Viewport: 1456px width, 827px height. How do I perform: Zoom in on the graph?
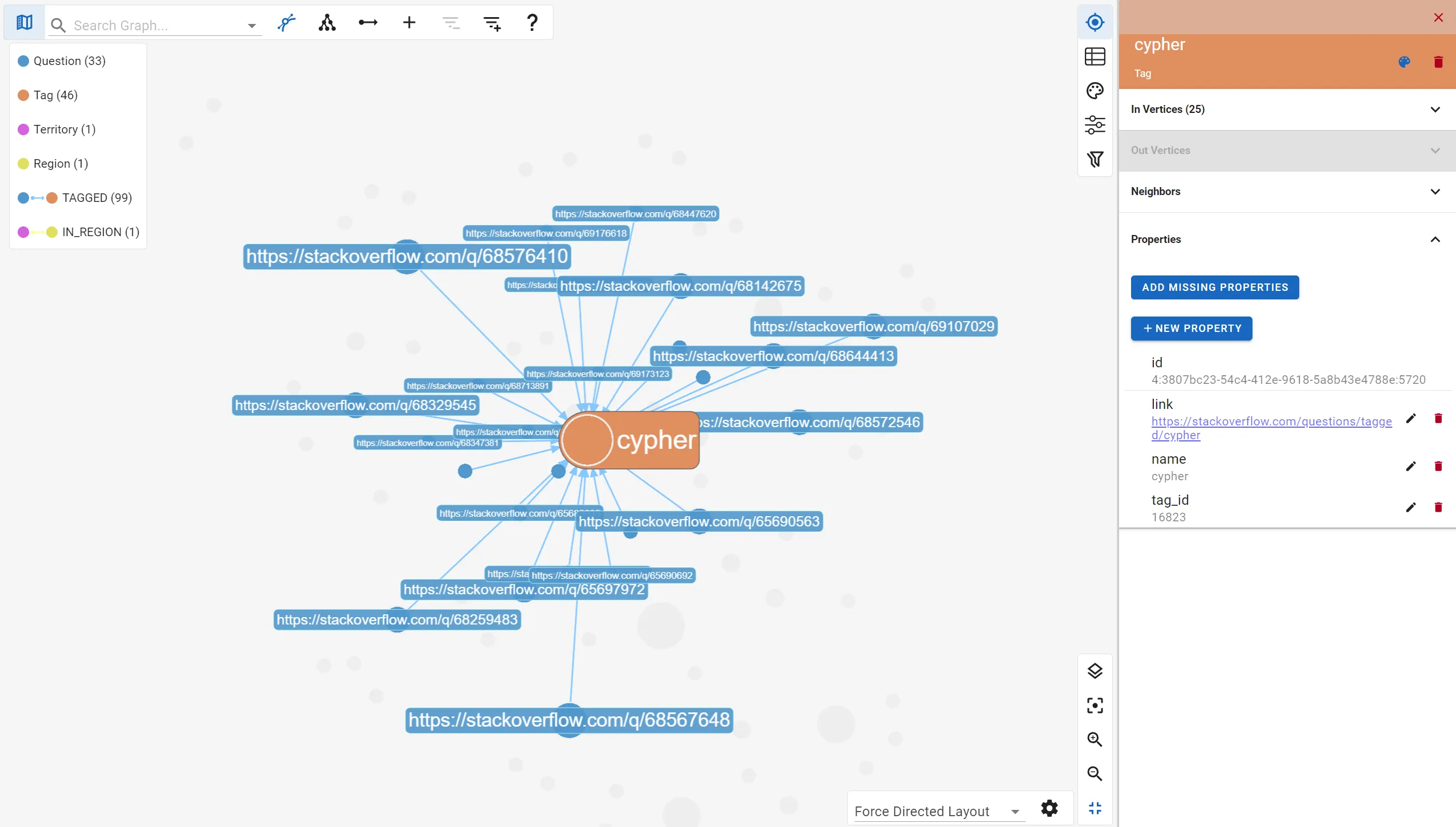1095,740
